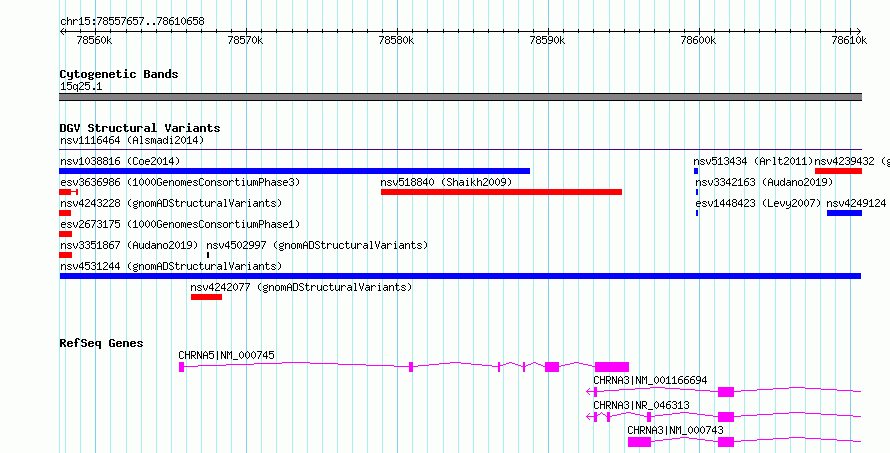Click the black tick mark under nsv4502997
Screen dimensions: 890x453
[x=208, y=255]
